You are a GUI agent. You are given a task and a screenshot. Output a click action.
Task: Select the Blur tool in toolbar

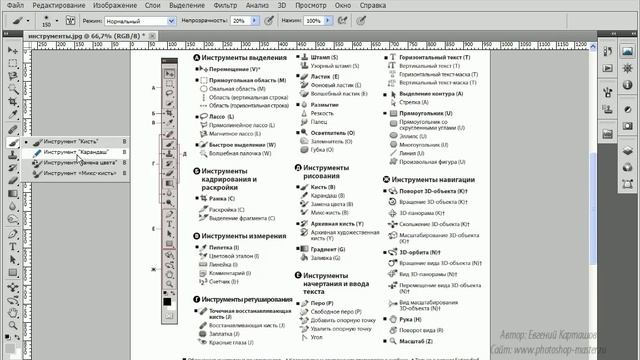coord(13,206)
